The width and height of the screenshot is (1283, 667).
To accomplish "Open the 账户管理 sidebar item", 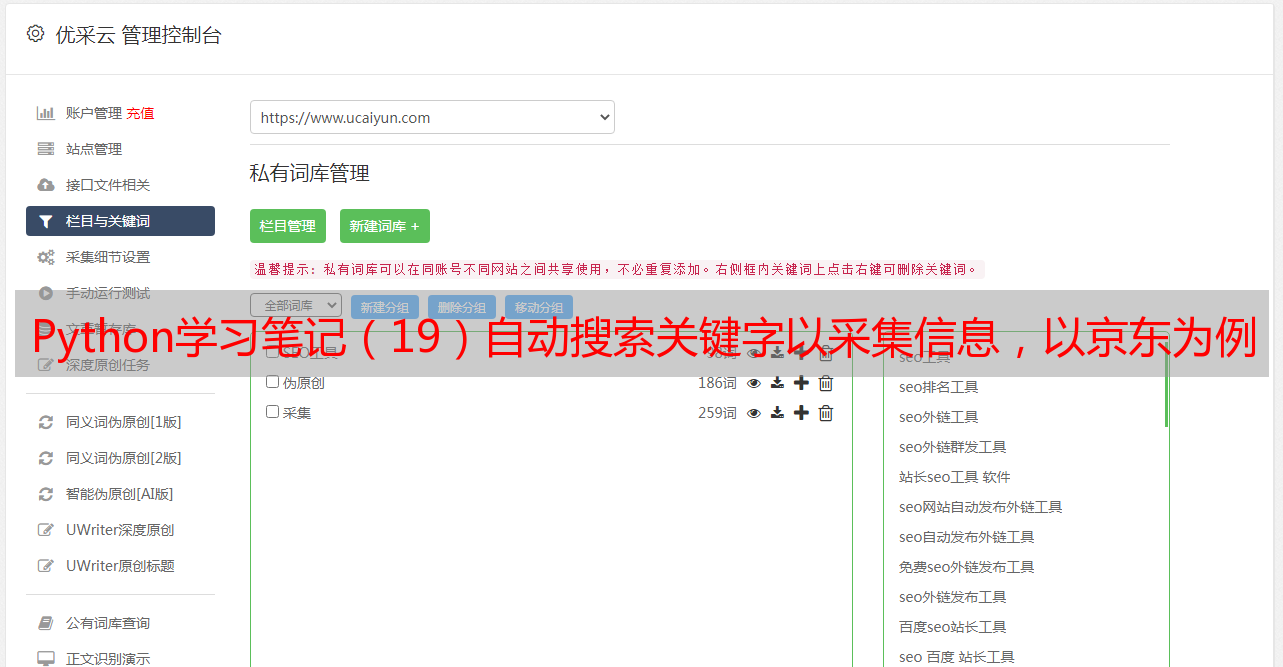I will (94, 113).
